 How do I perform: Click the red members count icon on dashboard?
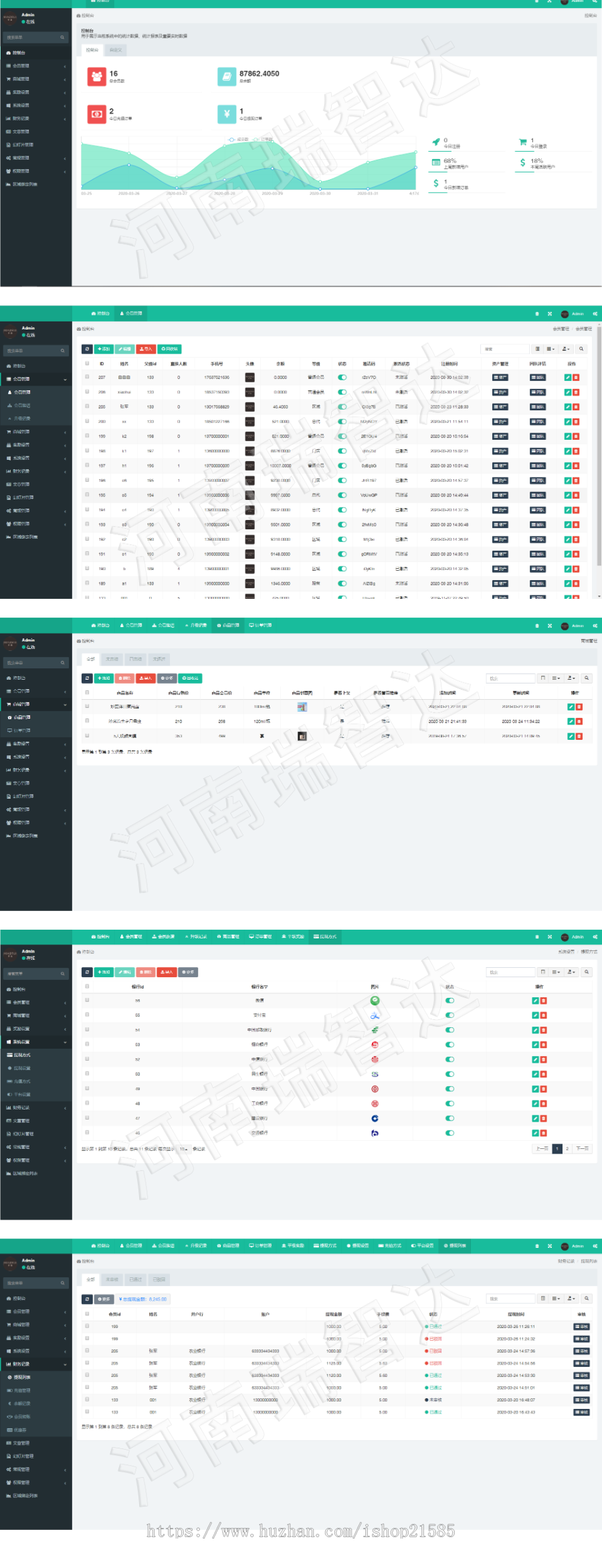(x=97, y=76)
